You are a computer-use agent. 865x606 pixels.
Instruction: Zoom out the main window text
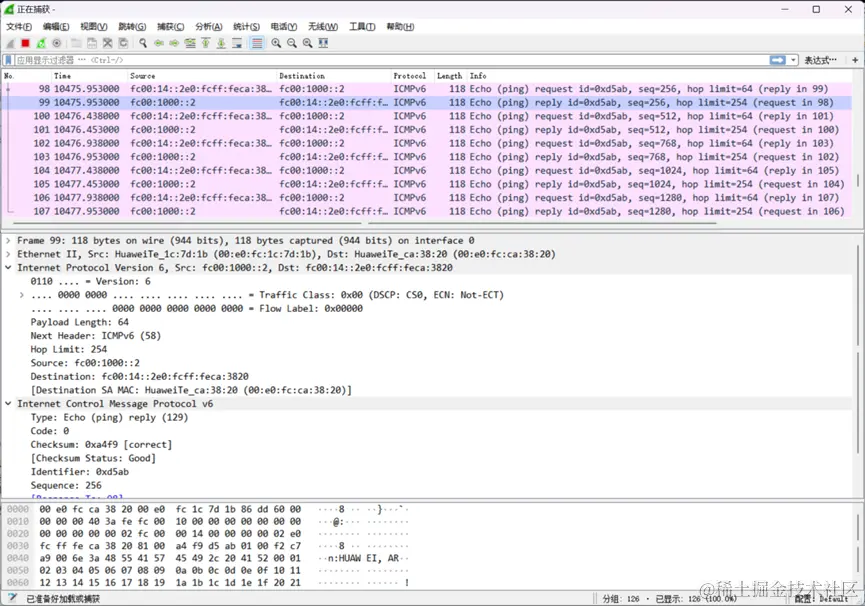tap(292, 43)
